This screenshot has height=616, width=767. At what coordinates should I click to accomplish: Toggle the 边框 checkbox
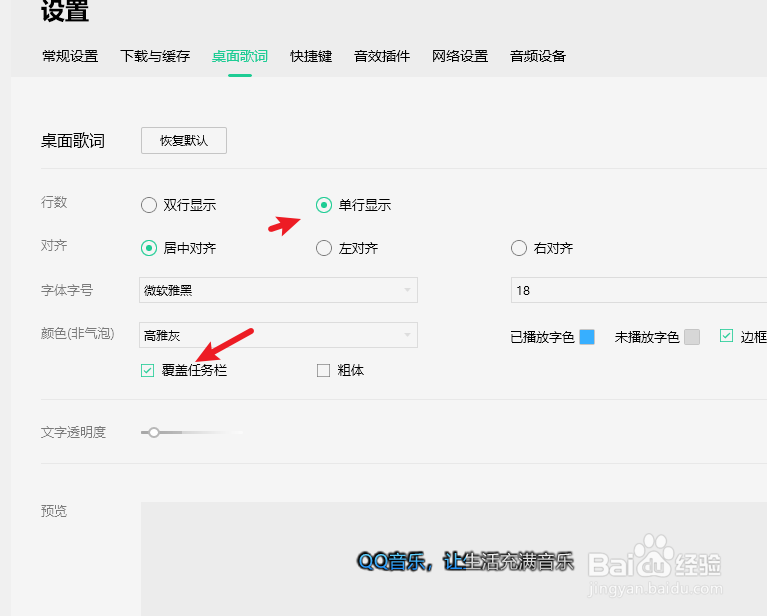726,336
